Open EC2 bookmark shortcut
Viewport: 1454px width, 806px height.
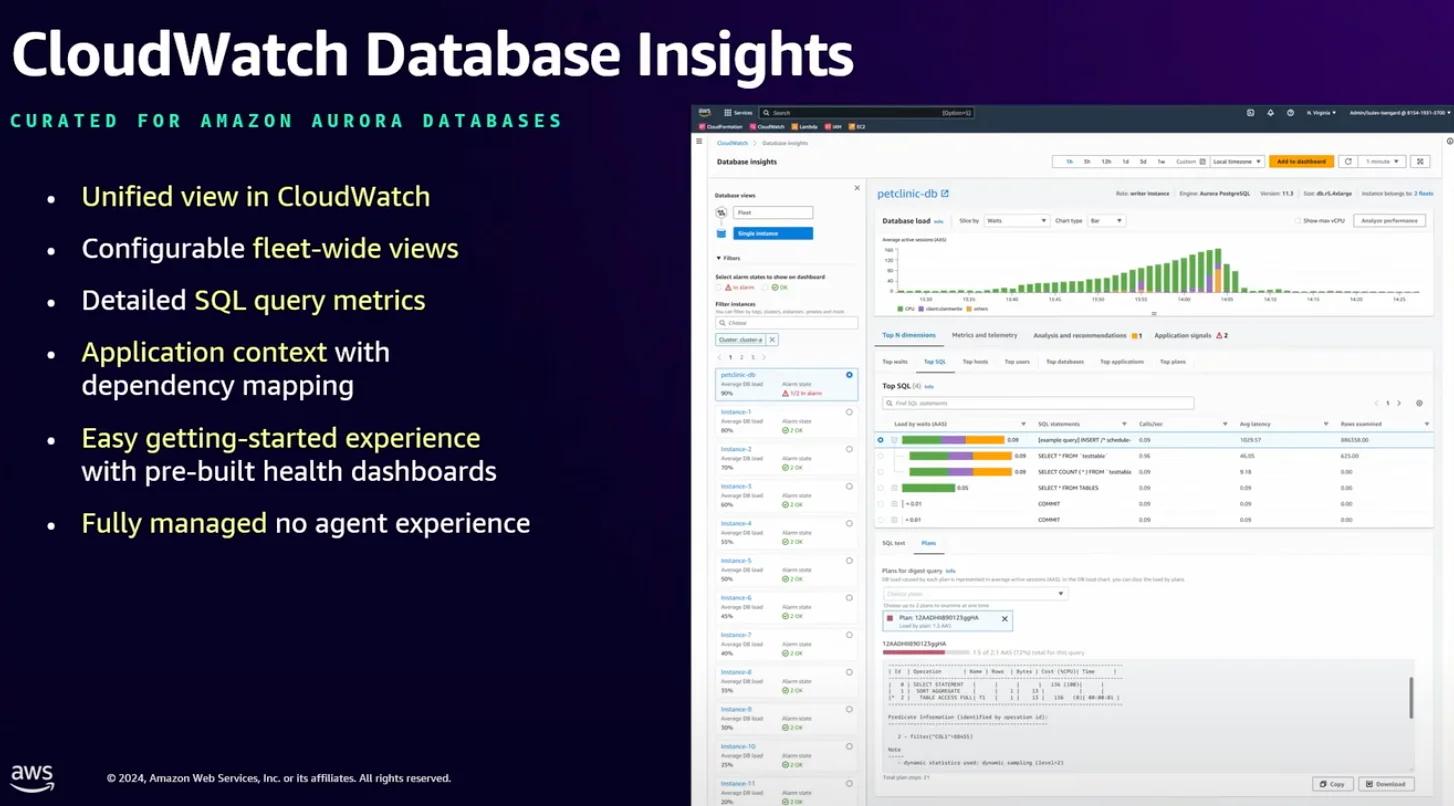pyautogui.click(x=858, y=127)
